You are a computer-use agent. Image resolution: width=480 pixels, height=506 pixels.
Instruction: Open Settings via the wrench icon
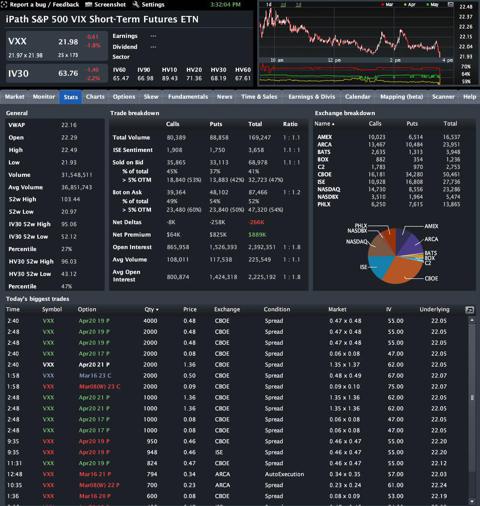(x=136, y=4)
